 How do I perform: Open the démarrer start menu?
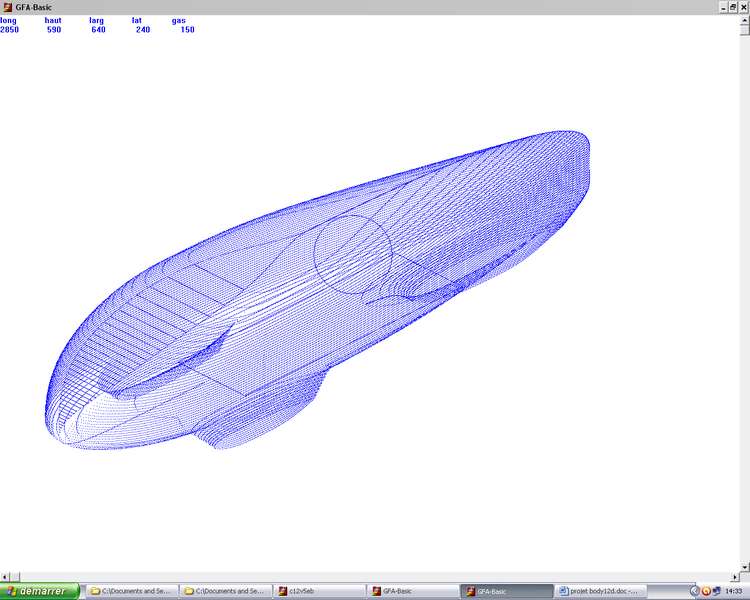40,591
